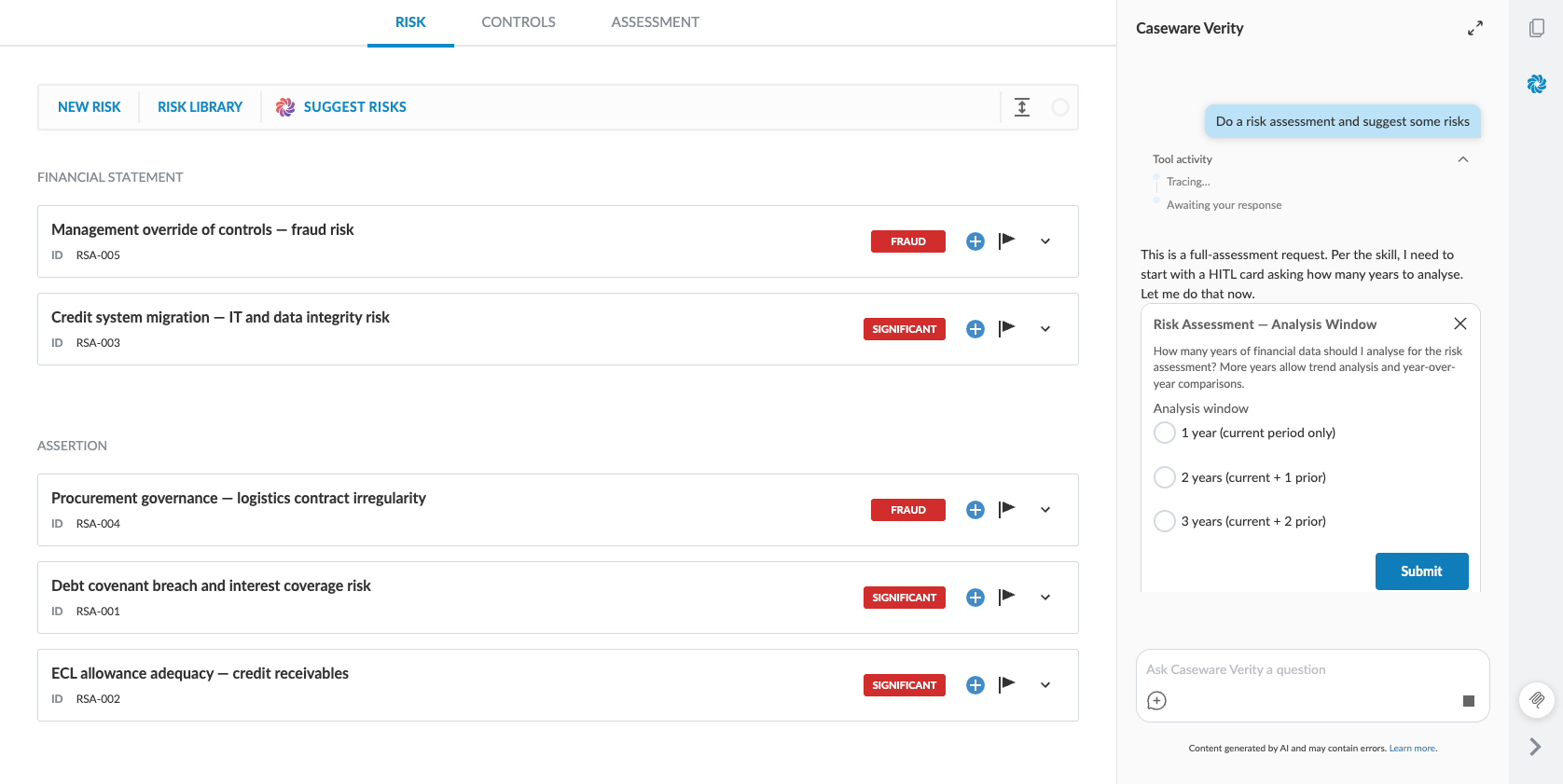The height and width of the screenshot is (784, 1563).
Task: Open the RISK LIBRARY
Action: (200, 107)
